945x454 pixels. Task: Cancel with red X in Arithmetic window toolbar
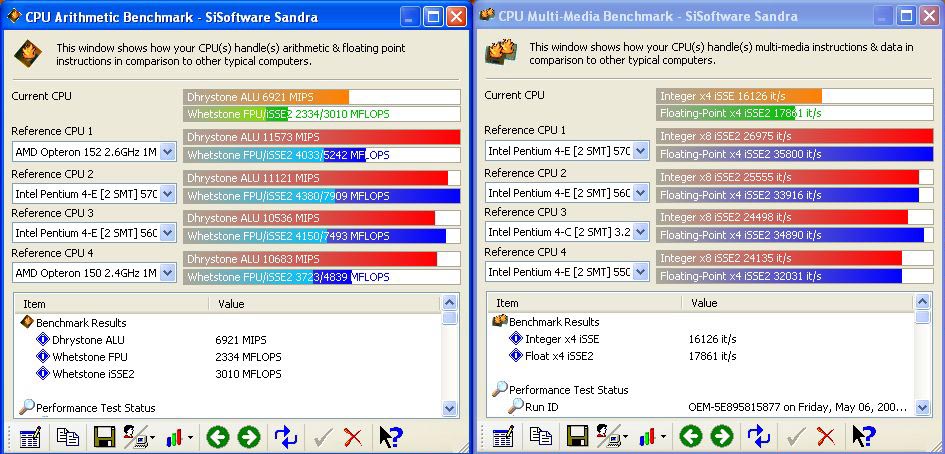click(353, 437)
